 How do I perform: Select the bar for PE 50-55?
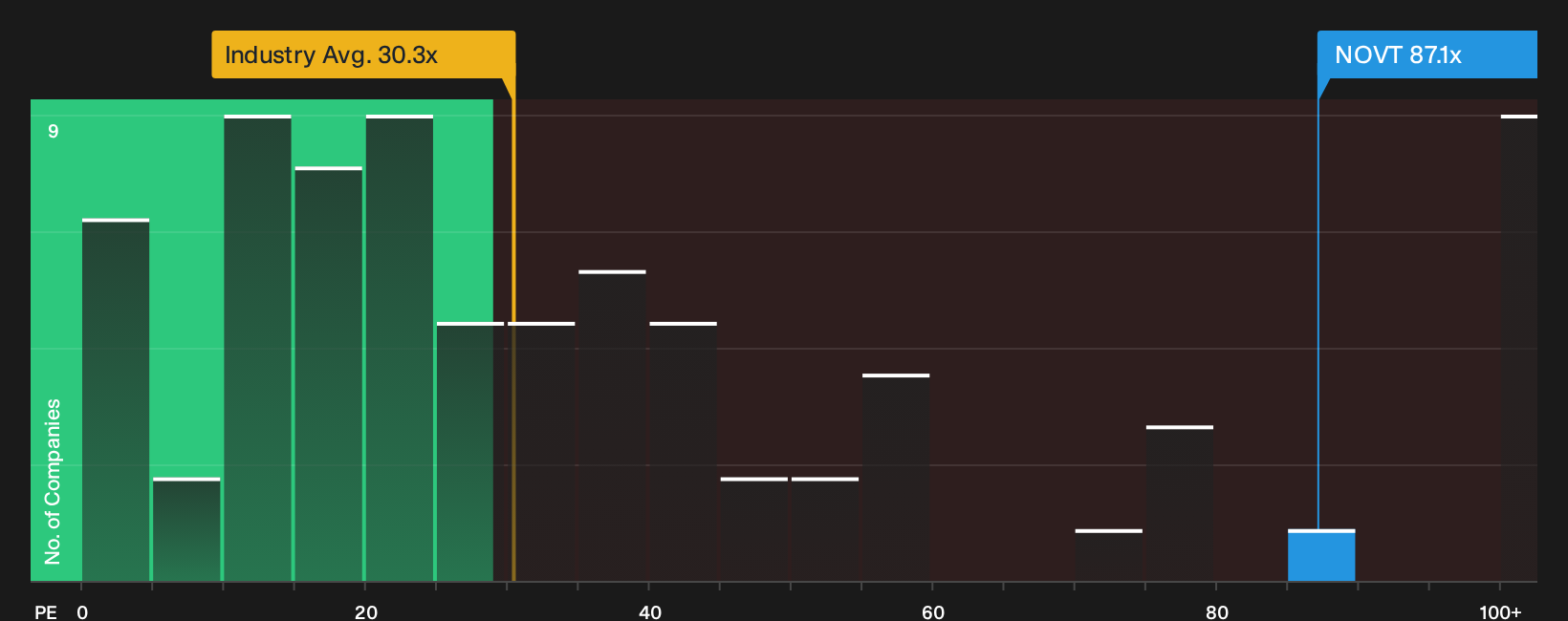[x=825, y=529]
